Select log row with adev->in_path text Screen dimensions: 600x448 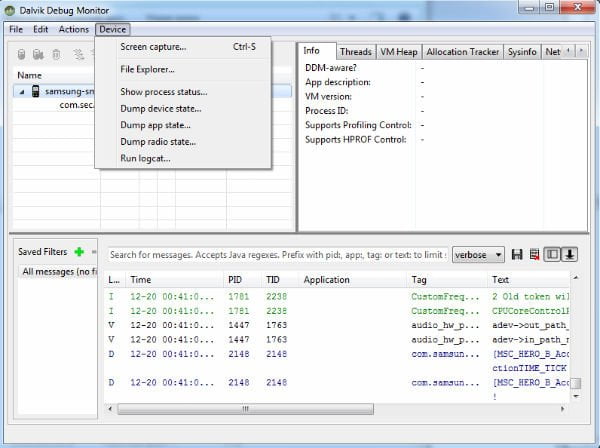click(x=337, y=340)
